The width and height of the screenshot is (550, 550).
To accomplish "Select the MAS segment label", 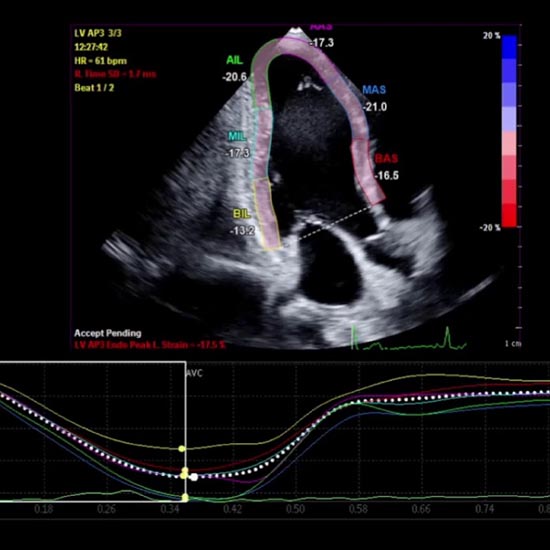I will (374, 90).
